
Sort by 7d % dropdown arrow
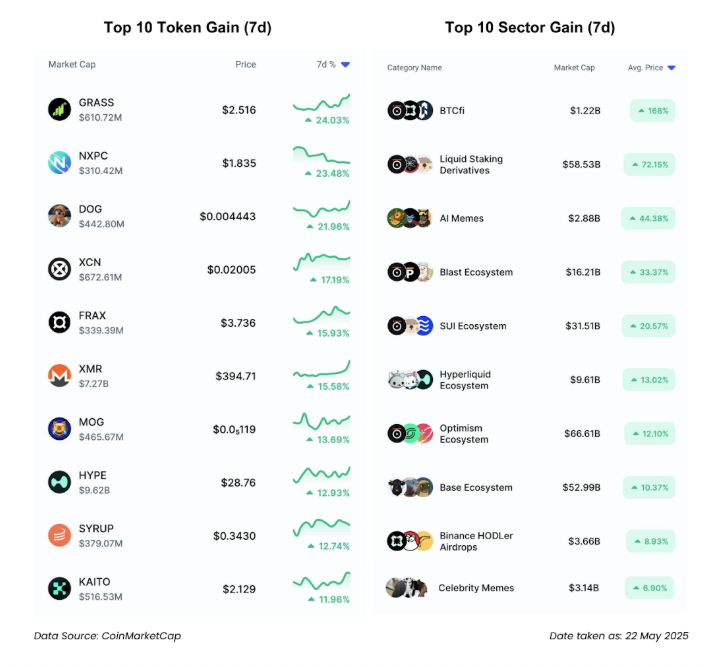coord(345,65)
